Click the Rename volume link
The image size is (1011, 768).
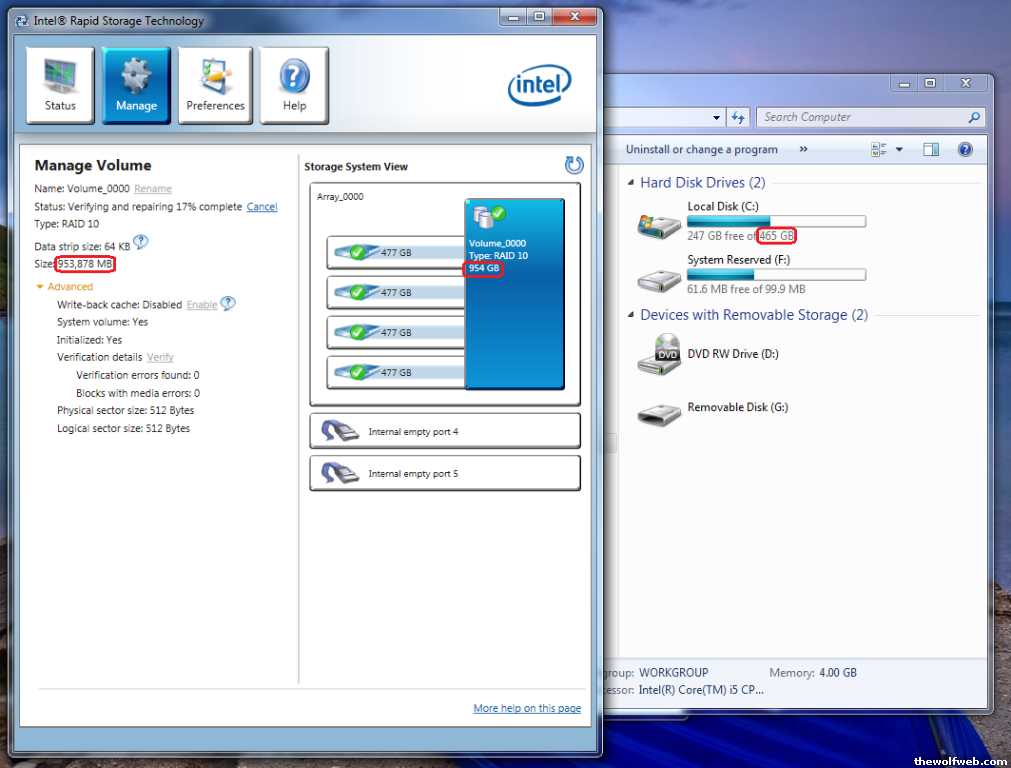pos(153,189)
